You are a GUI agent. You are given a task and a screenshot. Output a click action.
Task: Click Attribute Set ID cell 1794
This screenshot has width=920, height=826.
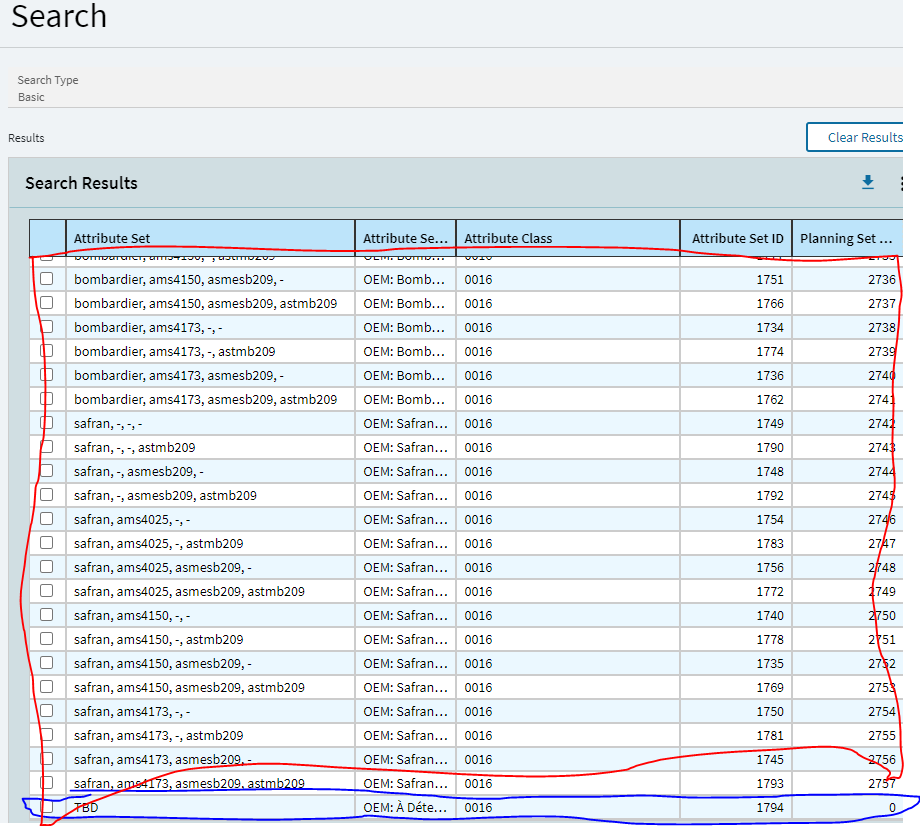(x=769, y=807)
